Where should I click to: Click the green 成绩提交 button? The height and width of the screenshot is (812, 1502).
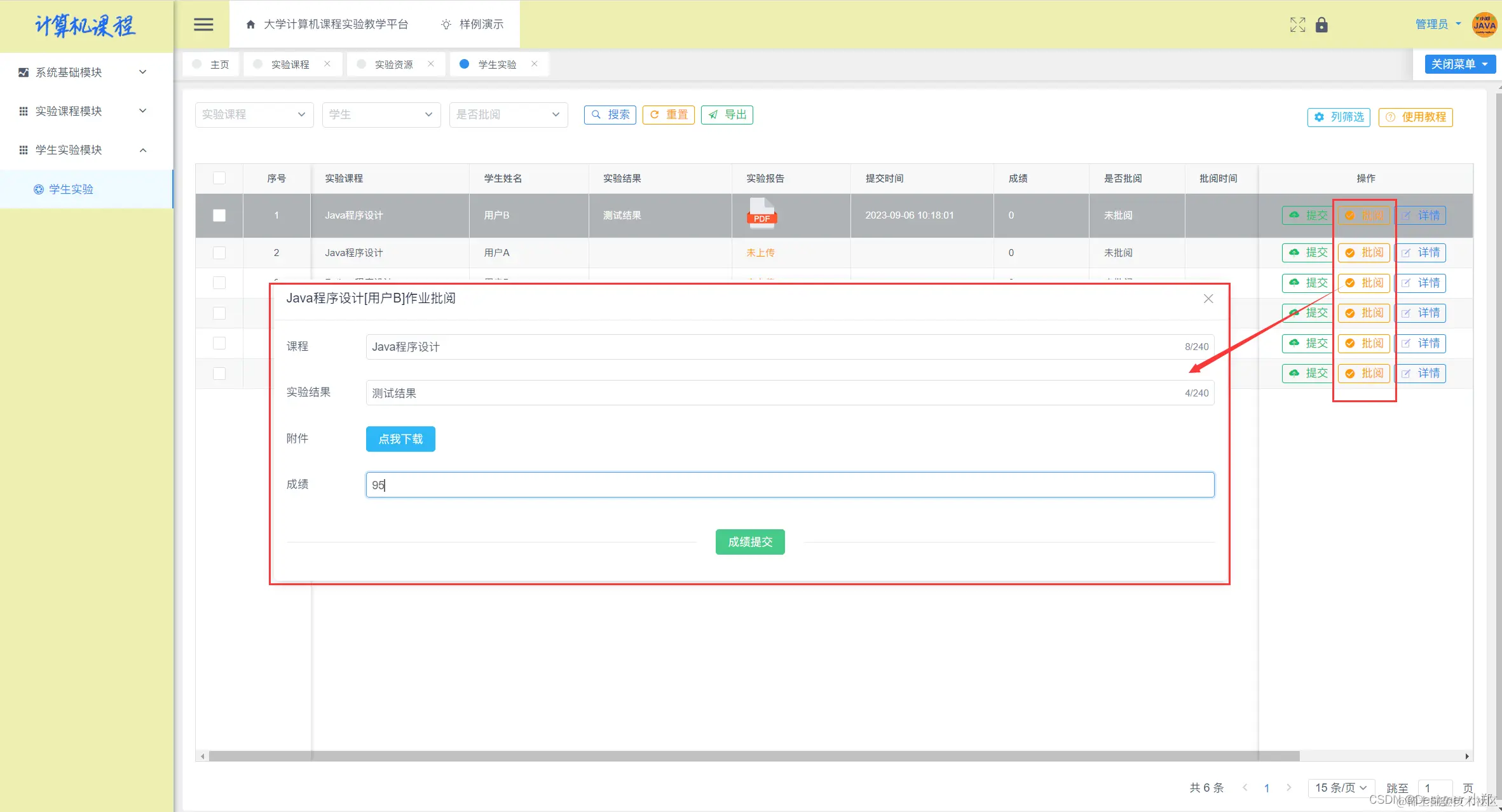click(x=750, y=542)
